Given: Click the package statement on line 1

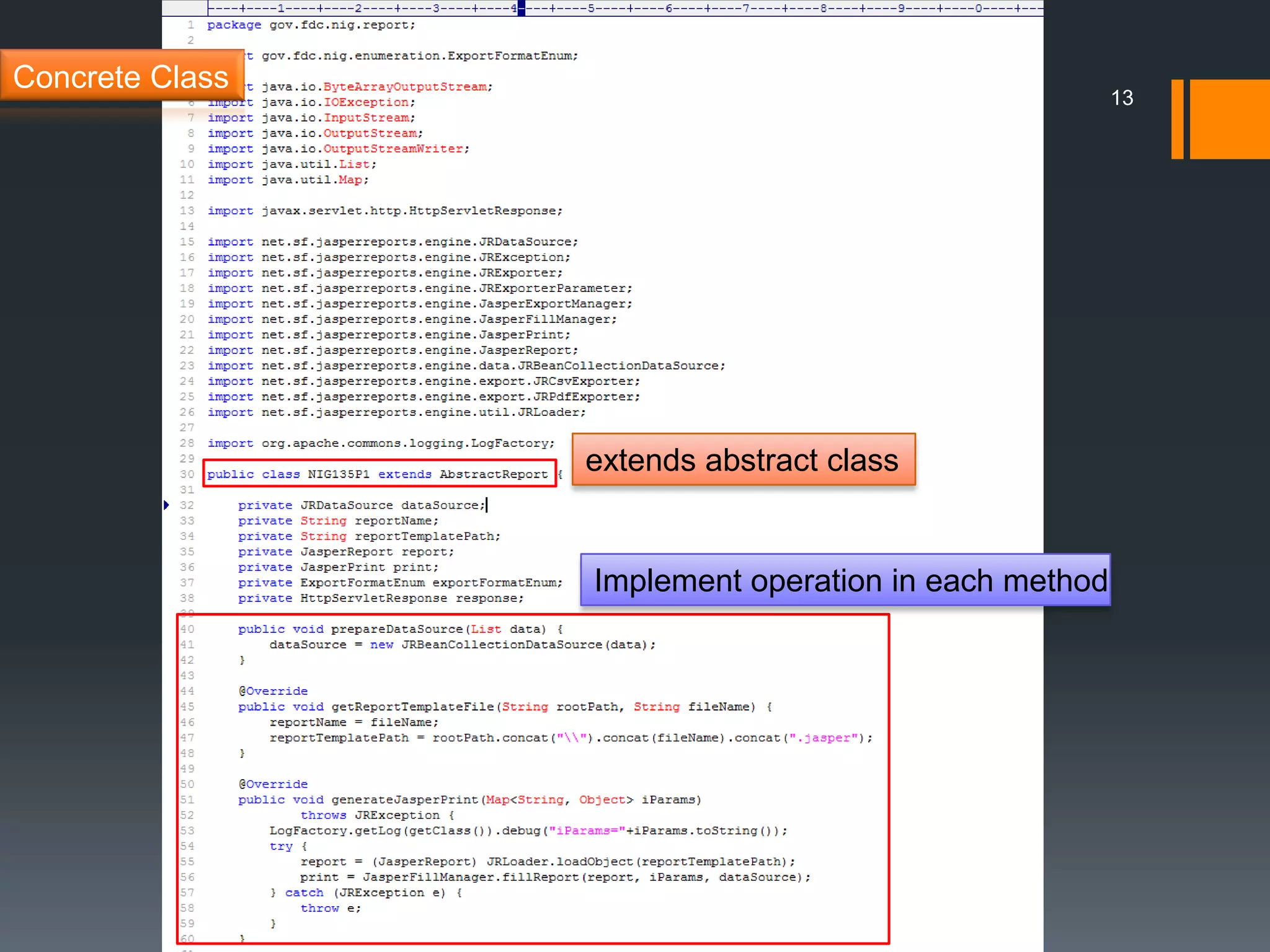Looking at the screenshot, I should [x=311, y=25].
